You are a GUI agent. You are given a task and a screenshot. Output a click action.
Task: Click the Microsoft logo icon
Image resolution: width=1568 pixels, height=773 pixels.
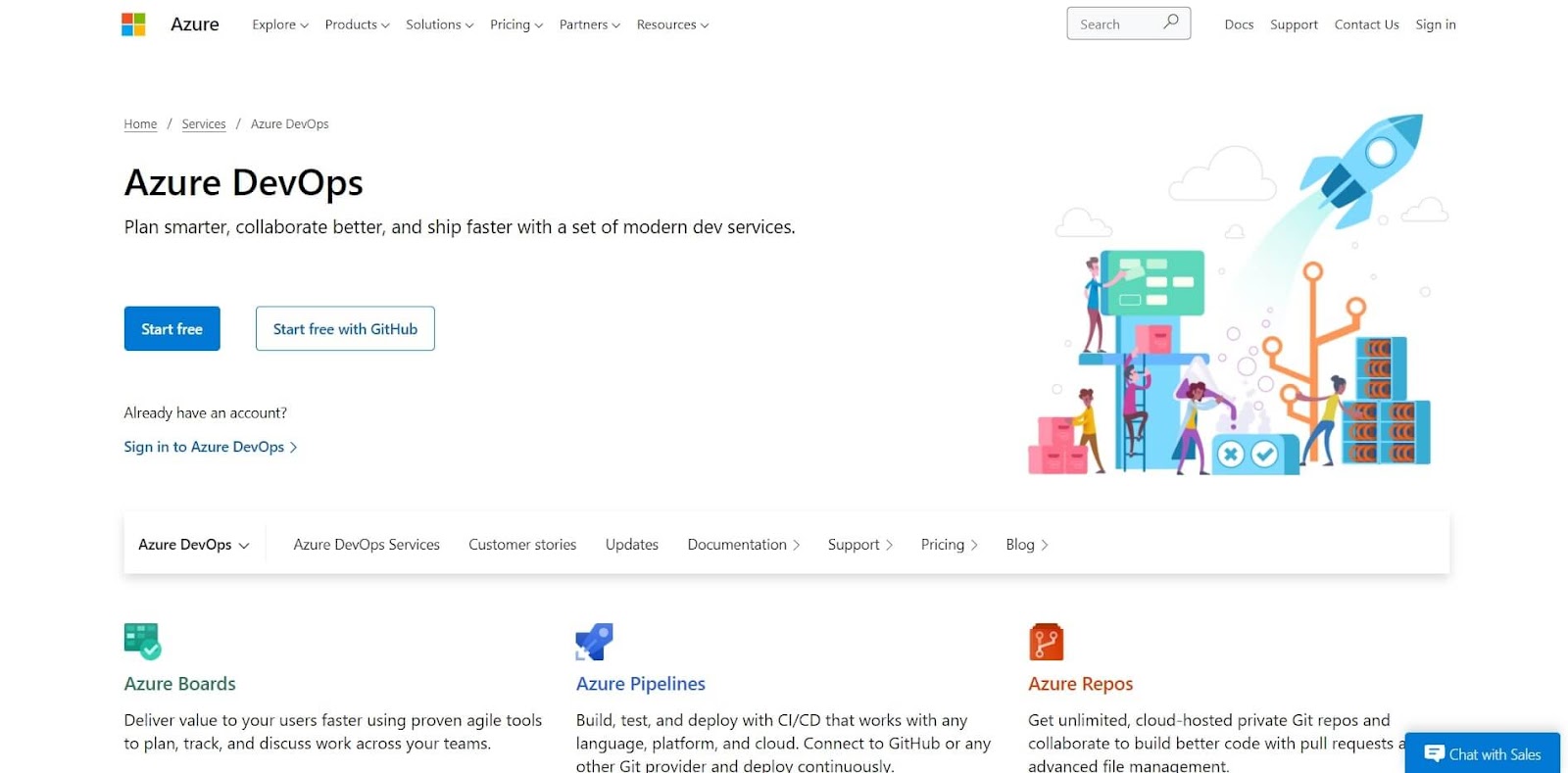133,24
